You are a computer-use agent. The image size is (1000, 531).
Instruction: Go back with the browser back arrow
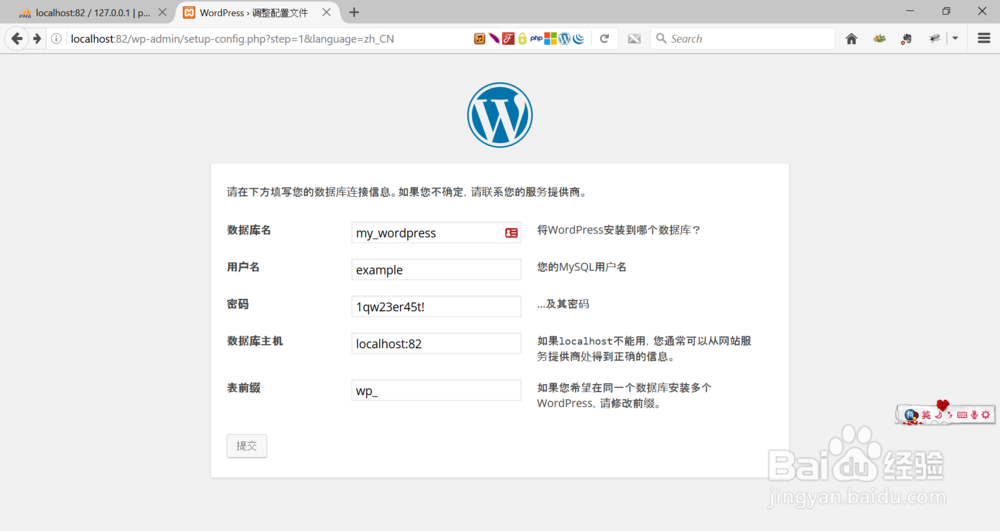pyautogui.click(x=17, y=39)
